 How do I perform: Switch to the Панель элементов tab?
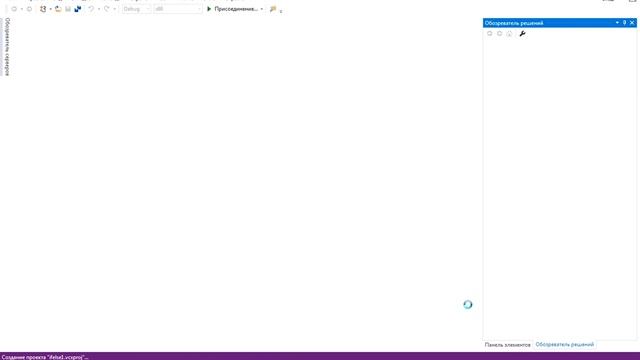point(507,345)
